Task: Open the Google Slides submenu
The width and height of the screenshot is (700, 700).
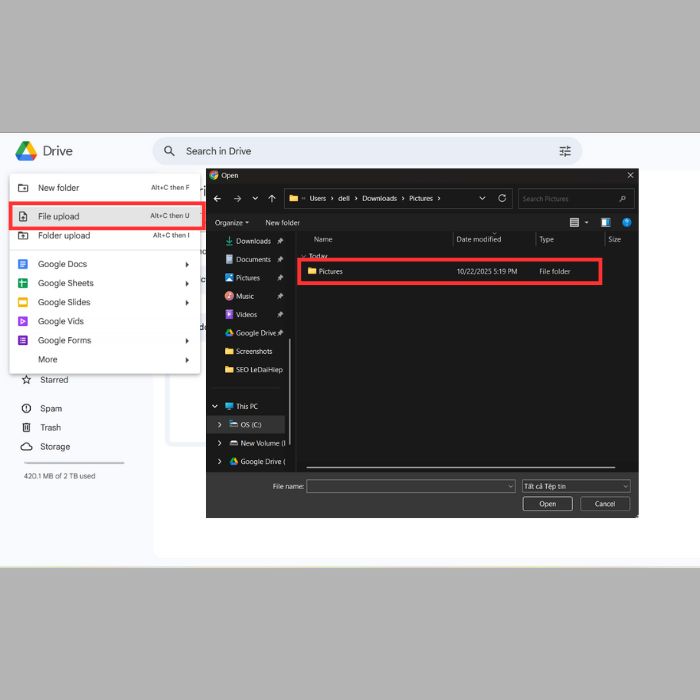Action: click(x=104, y=302)
